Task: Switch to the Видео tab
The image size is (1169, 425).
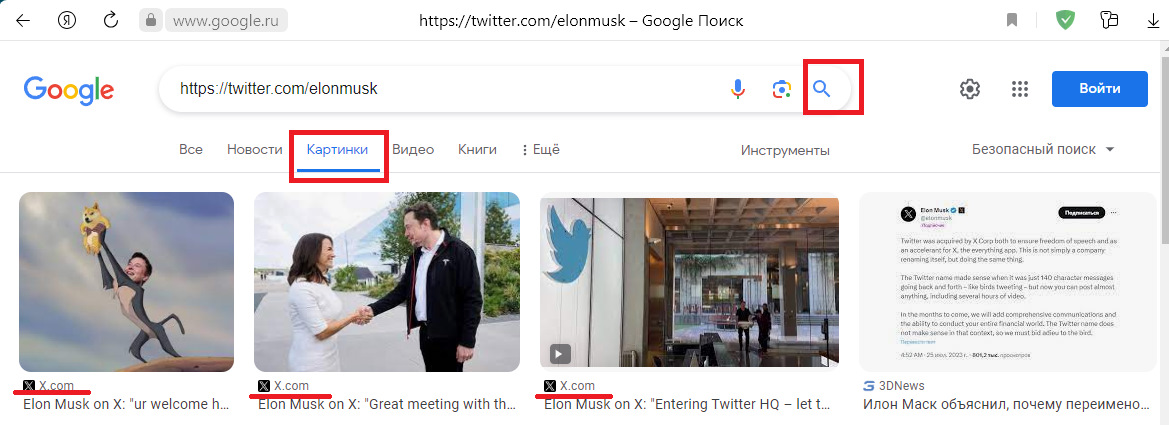Action: click(413, 150)
